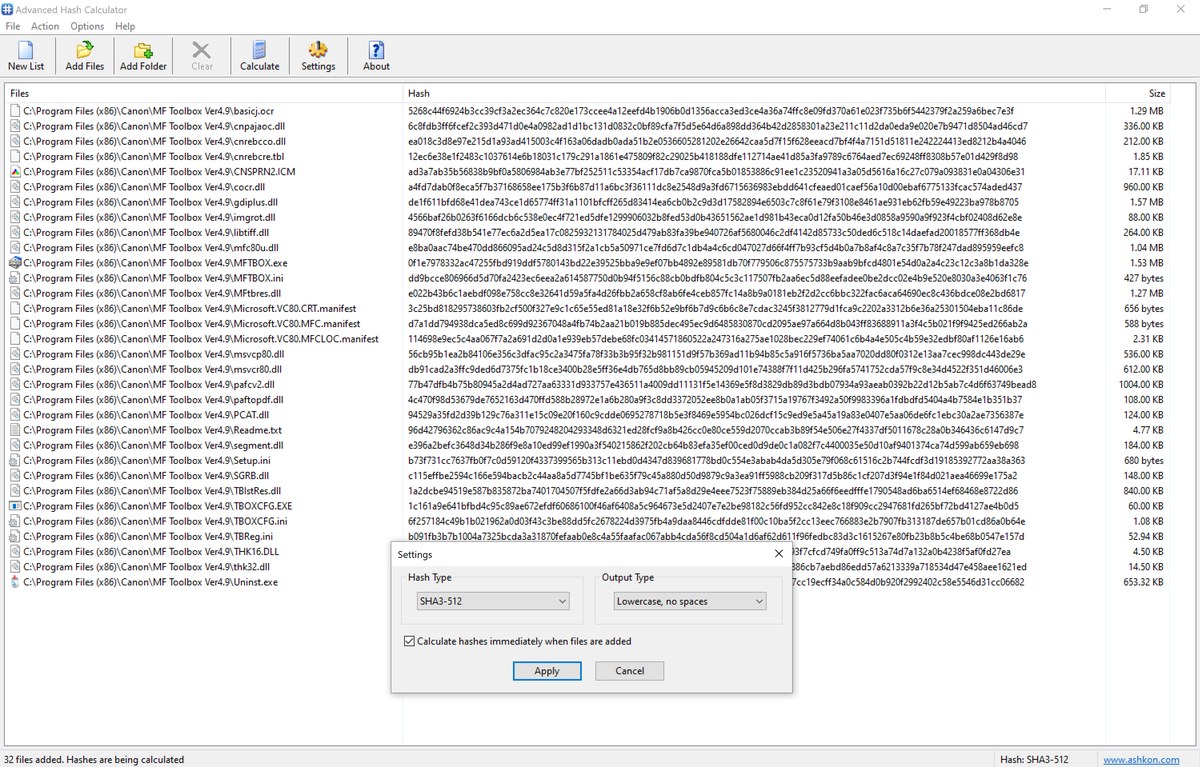Image resolution: width=1200 pixels, height=767 pixels.
Task: Sort by the Hash column header
Action: click(753, 93)
